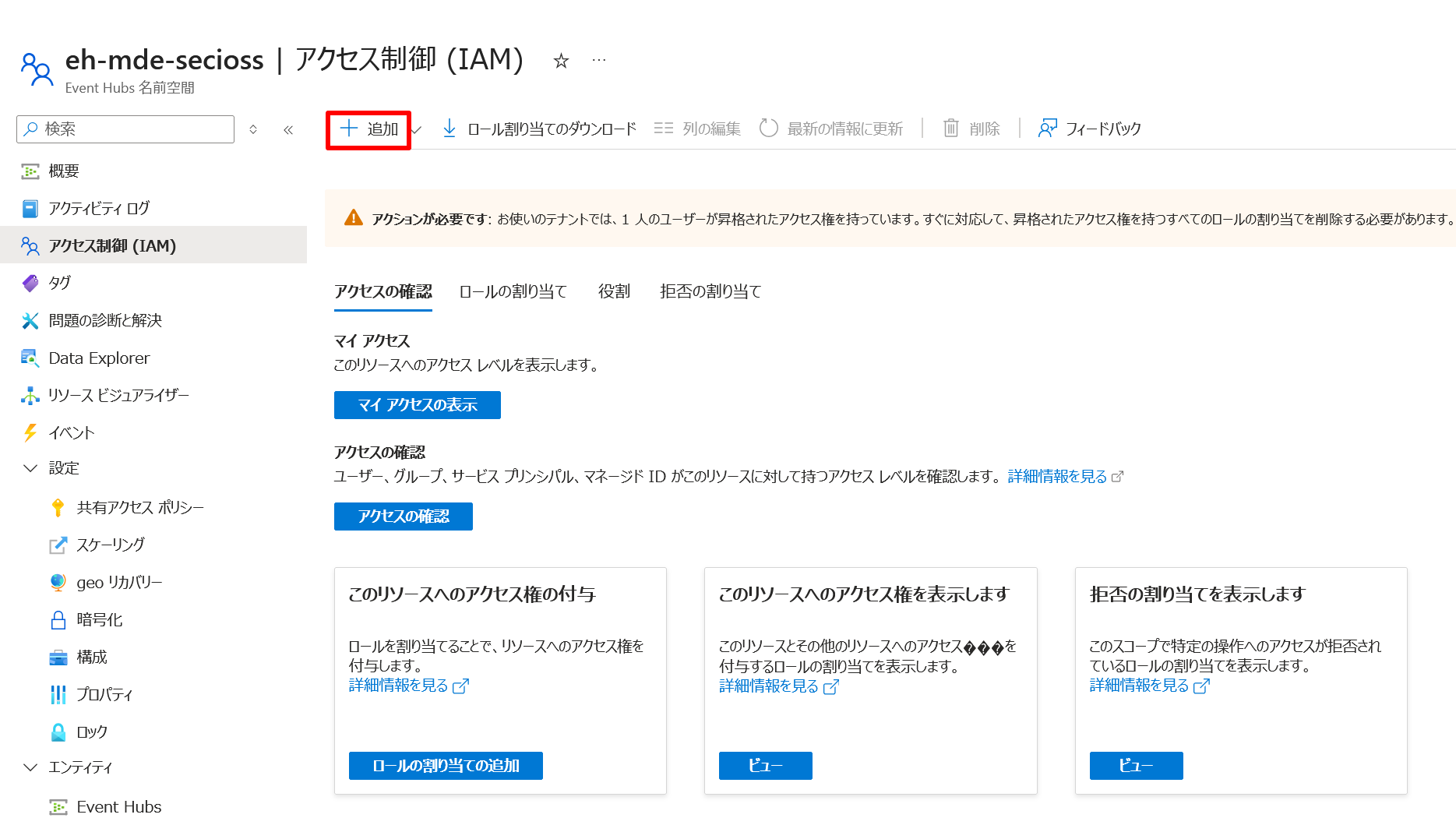Screen dimensions: 1456x825
Task: Click the warning triangle icon in the alert banner
Action: pos(354,218)
